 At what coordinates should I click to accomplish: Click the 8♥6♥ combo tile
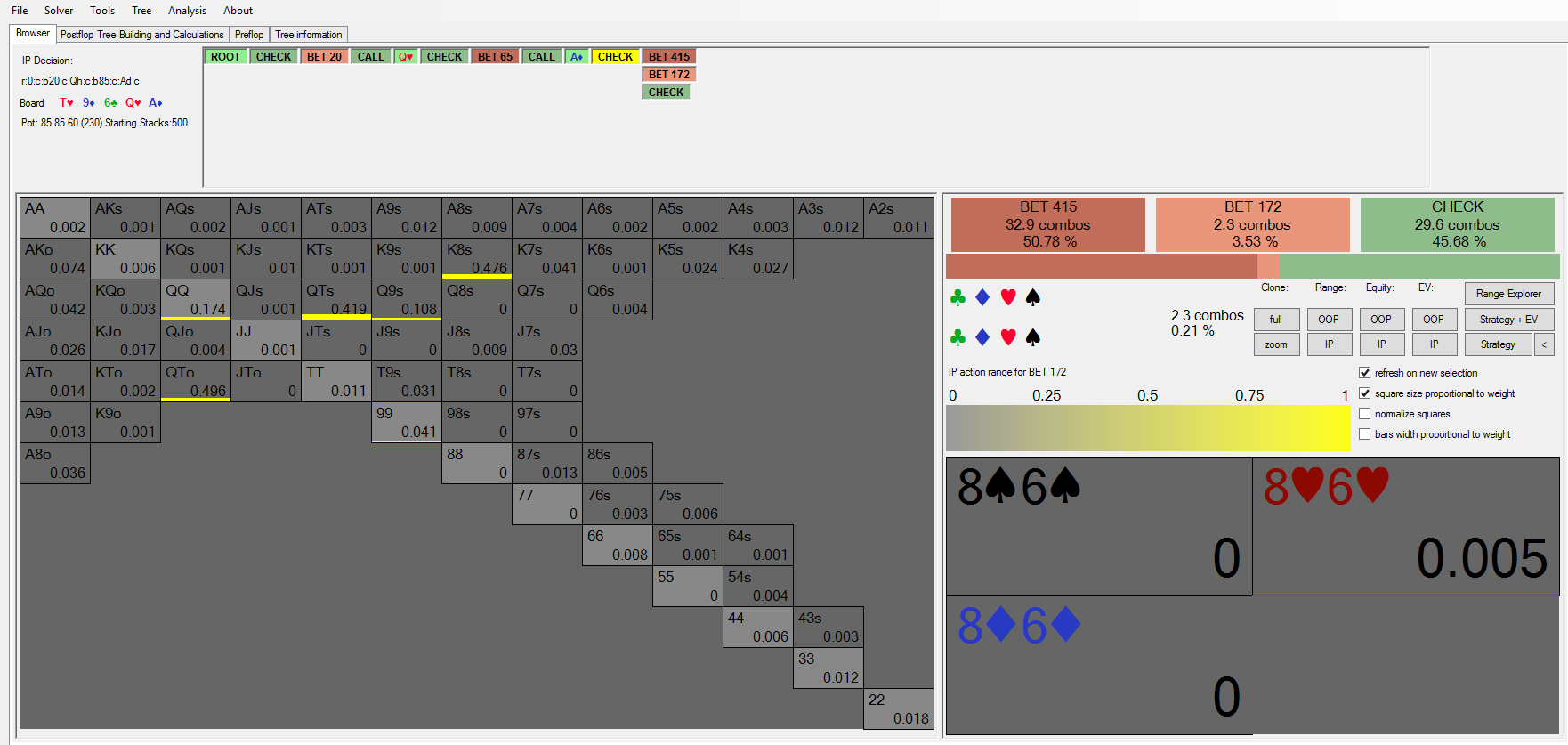pyautogui.click(x=1406, y=527)
